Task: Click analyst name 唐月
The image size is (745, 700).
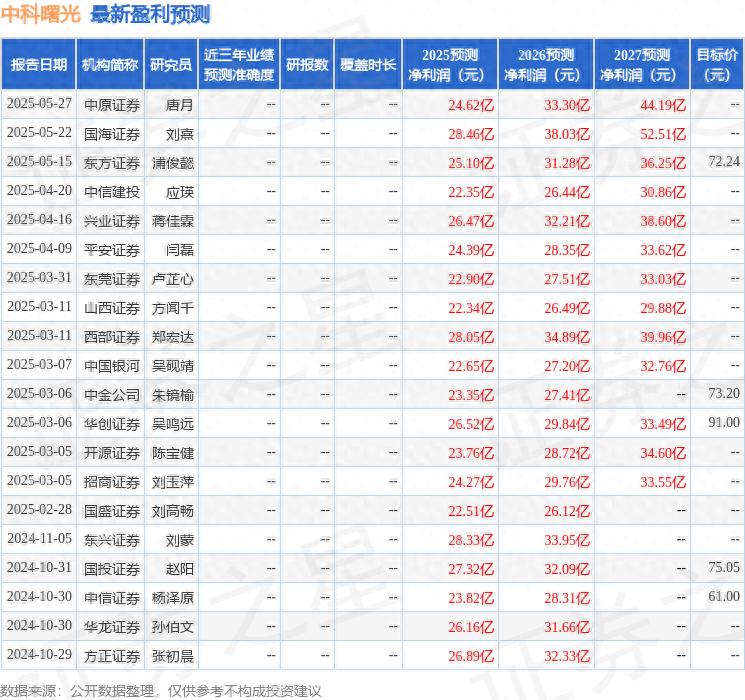Action: pos(180,105)
